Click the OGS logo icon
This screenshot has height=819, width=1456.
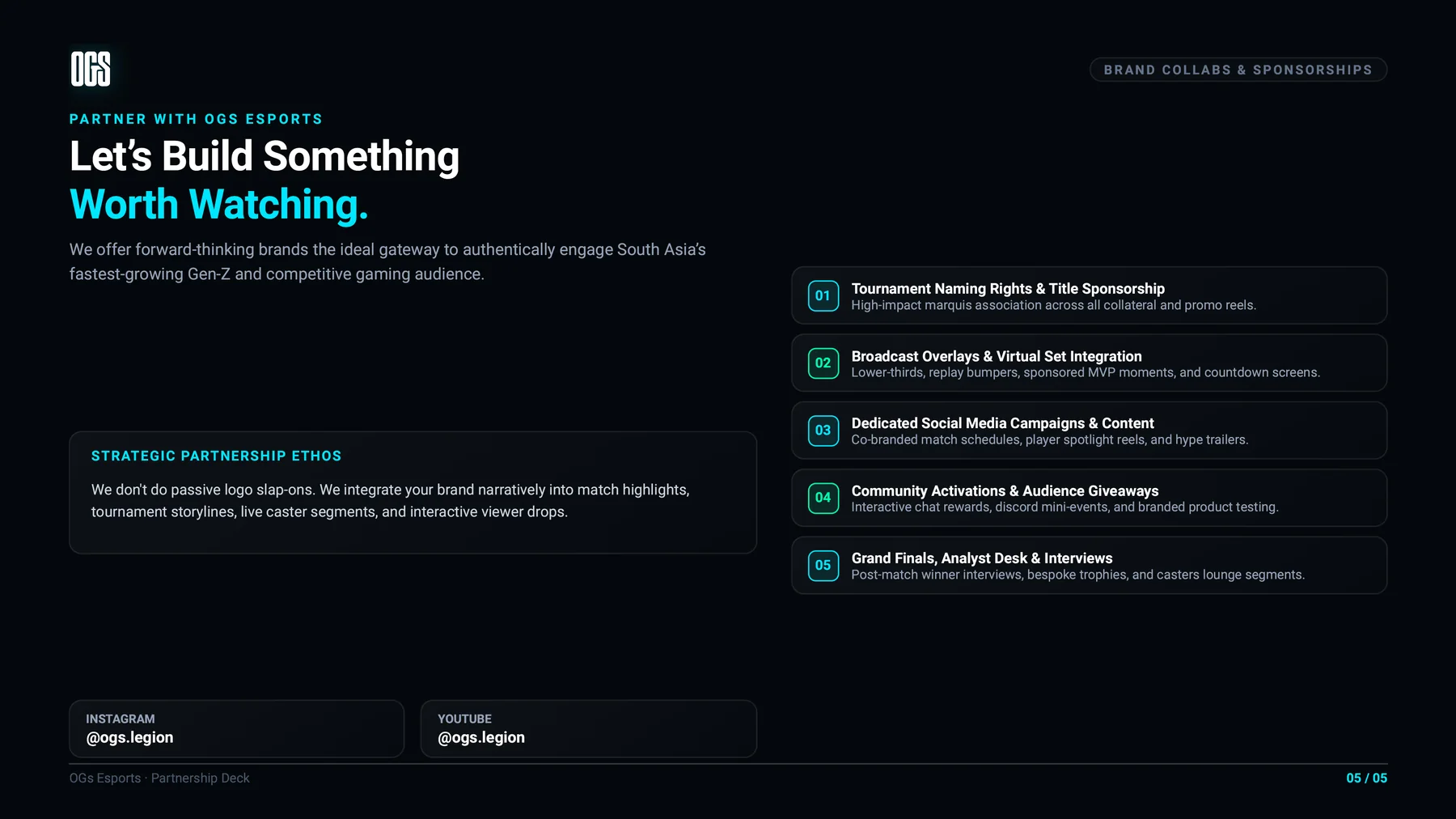tap(91, 69)
